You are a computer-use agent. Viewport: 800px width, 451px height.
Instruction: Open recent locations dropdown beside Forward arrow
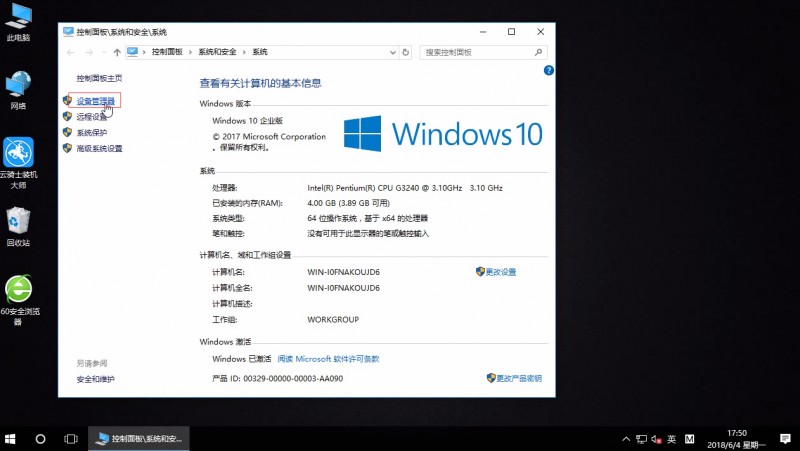104,52
